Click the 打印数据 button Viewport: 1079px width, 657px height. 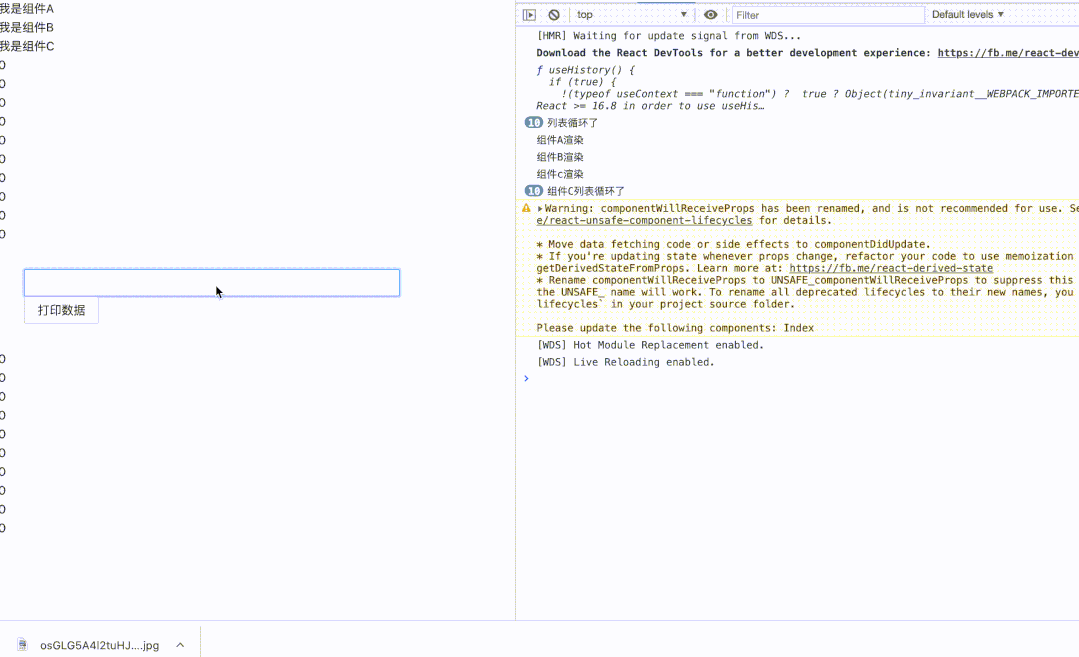coord(61,310)
